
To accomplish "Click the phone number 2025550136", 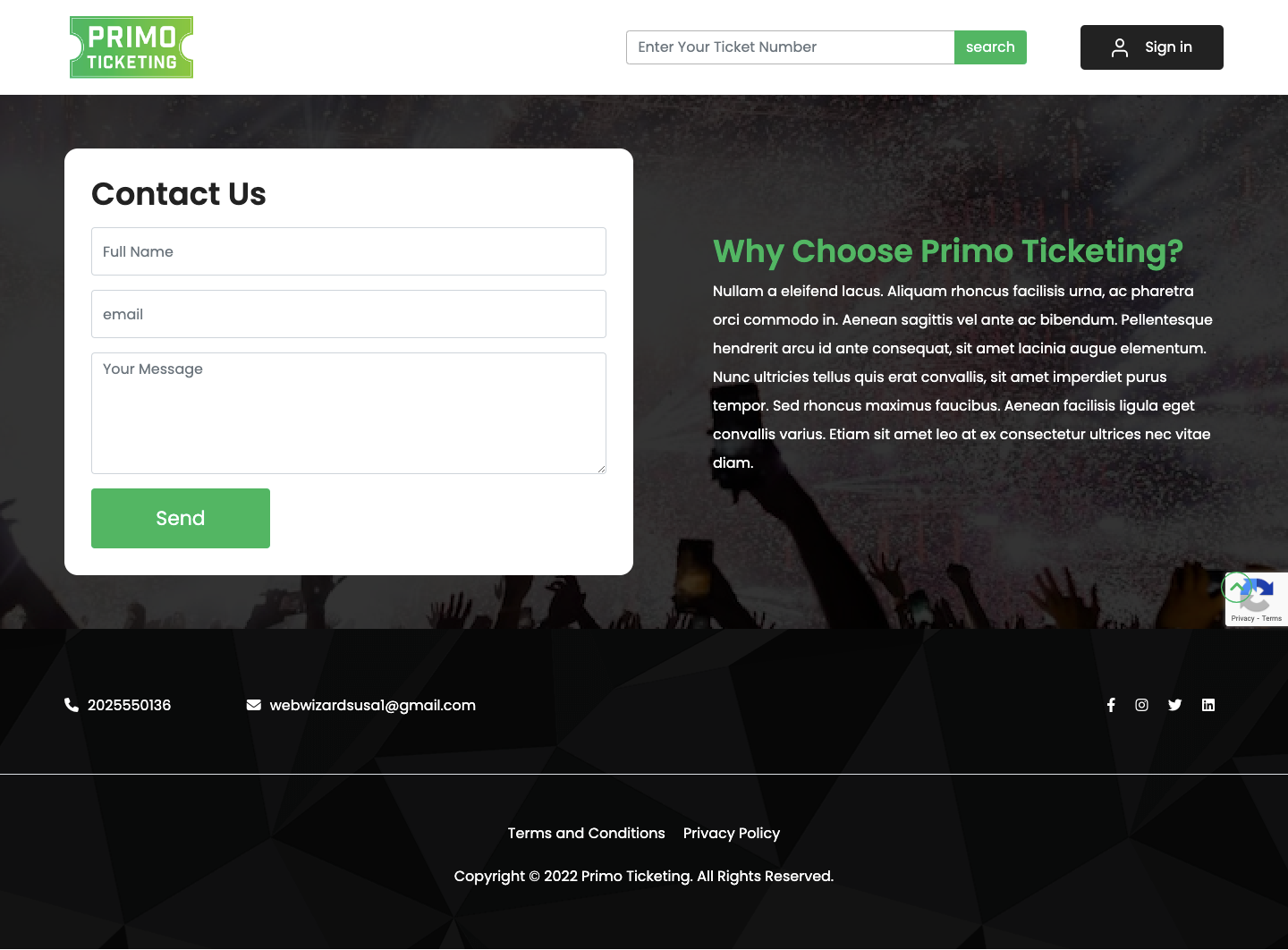I will tap(130, 705).
